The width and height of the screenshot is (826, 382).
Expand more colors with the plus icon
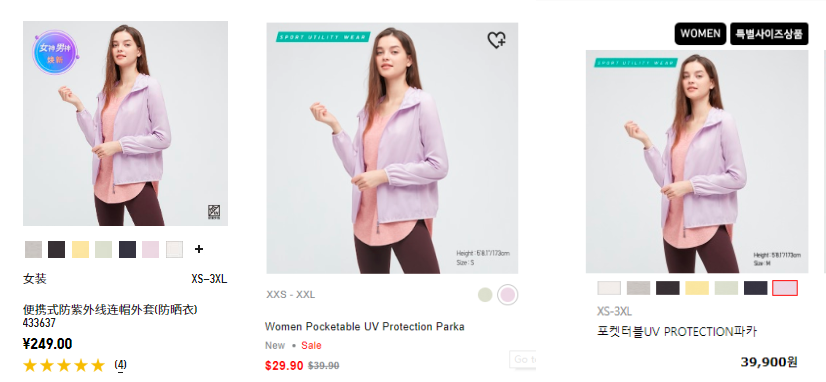coord(199,249)
